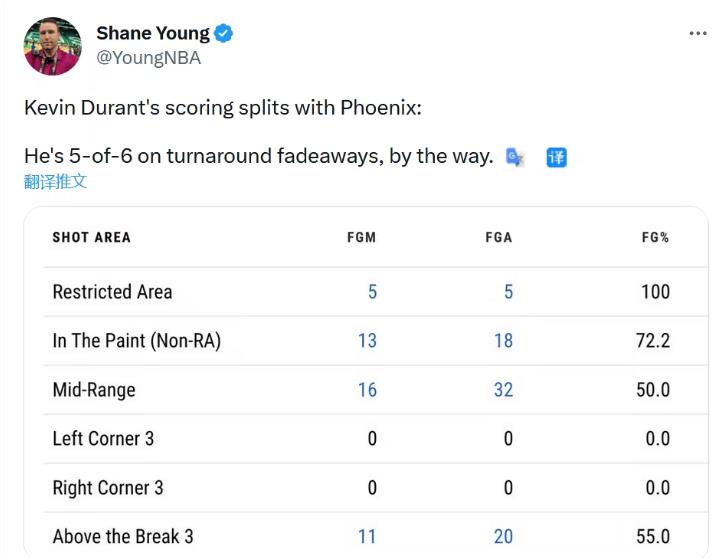Click the SHOT AREA column header
721x559 pixels.
pyautogui.click(x=91, y=238)
